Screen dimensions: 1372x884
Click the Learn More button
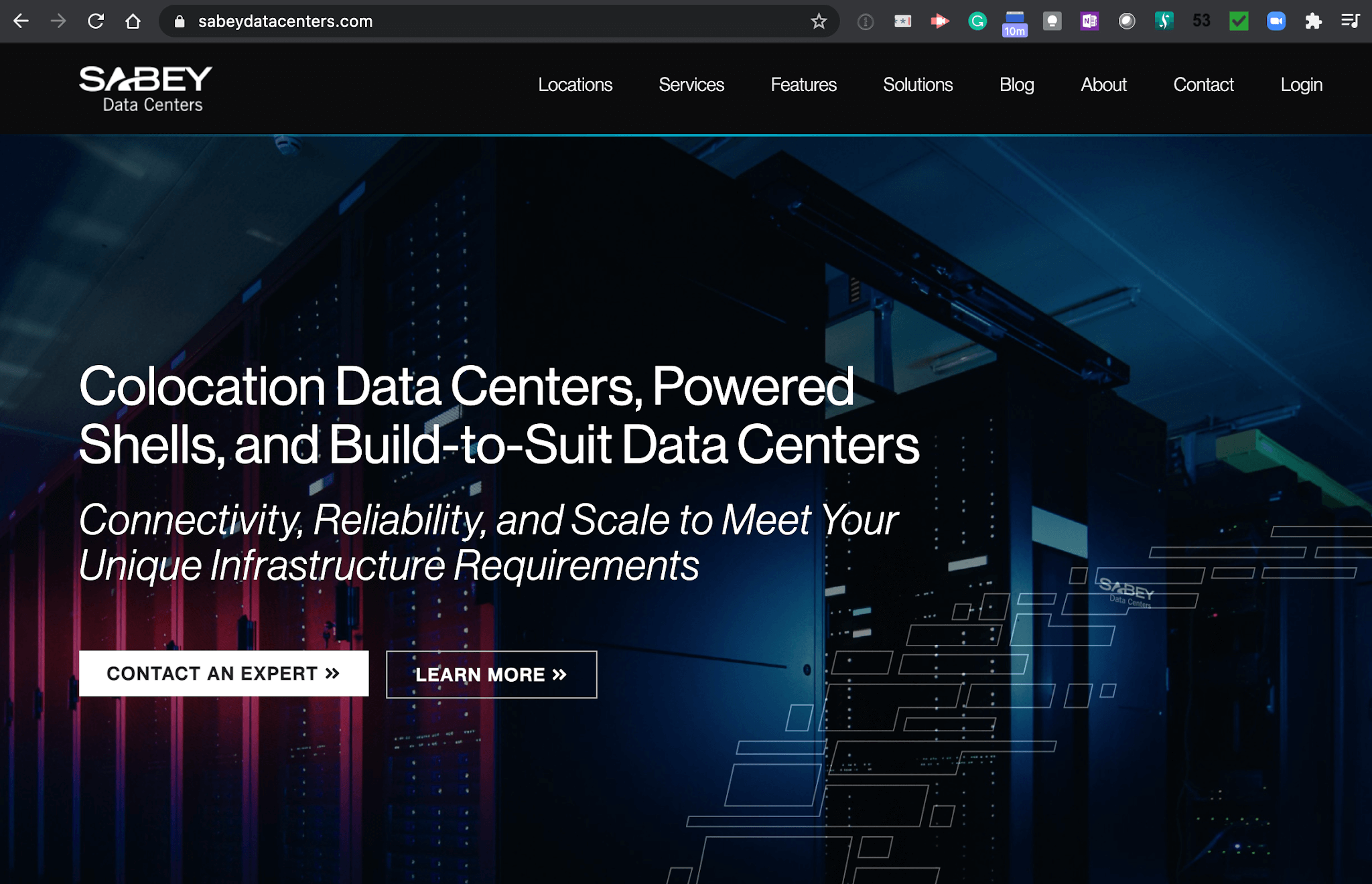tap(491, 674)
